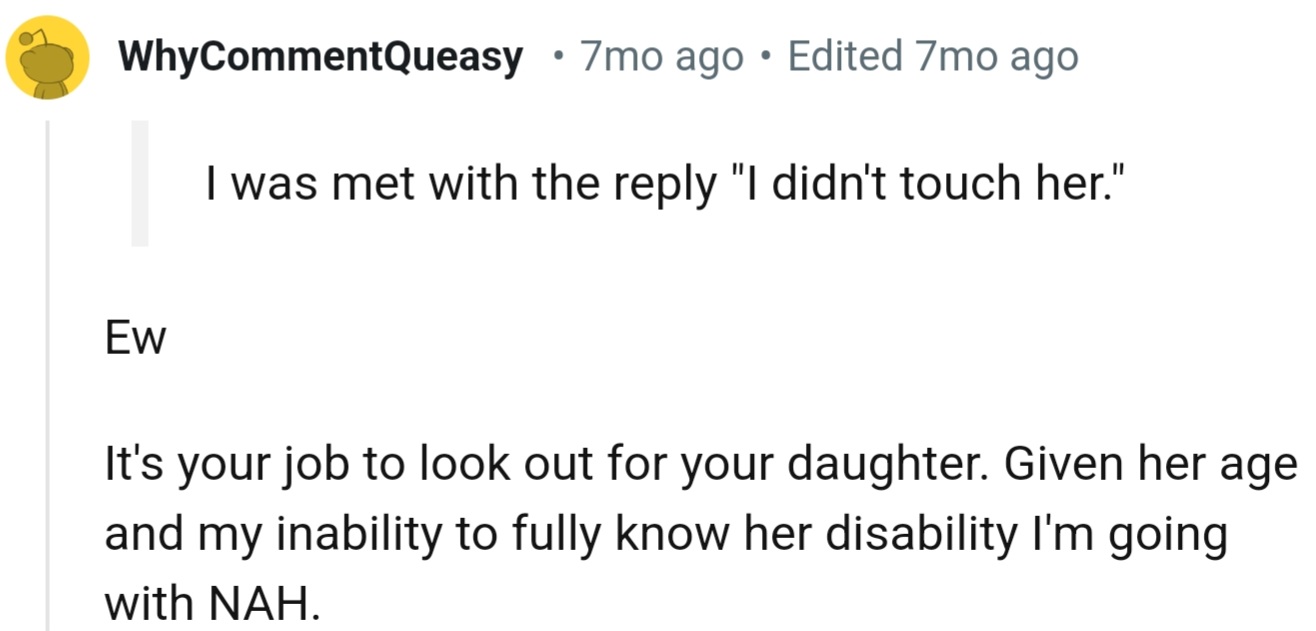1316x631 pixels.
Task: Click the word "going" in the comment
Action: click(x=1175, y=537)
